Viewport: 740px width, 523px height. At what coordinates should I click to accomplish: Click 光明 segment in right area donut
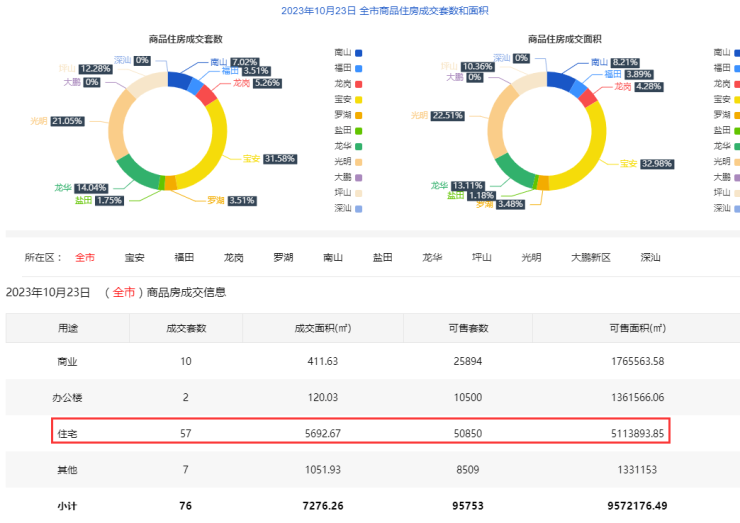pos(497,130)
